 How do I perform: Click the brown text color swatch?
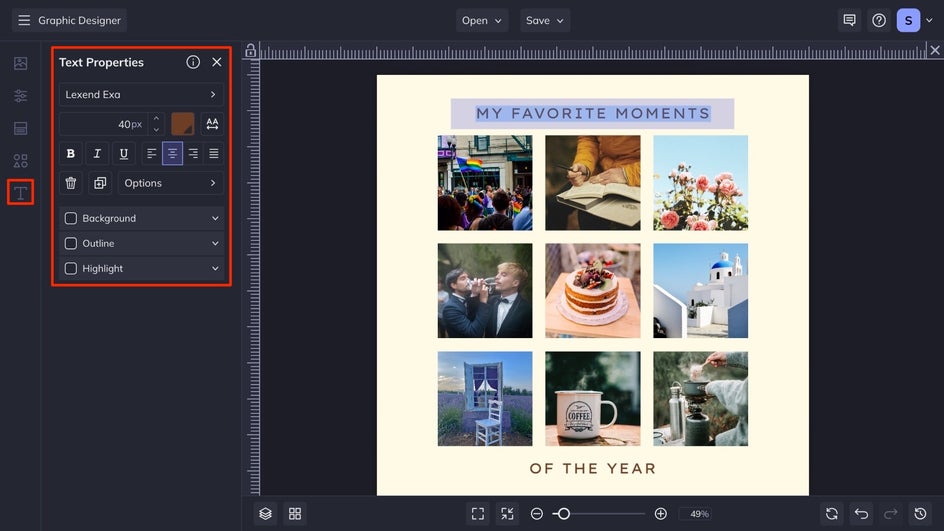pyautogui.click(x=183, y=124)
